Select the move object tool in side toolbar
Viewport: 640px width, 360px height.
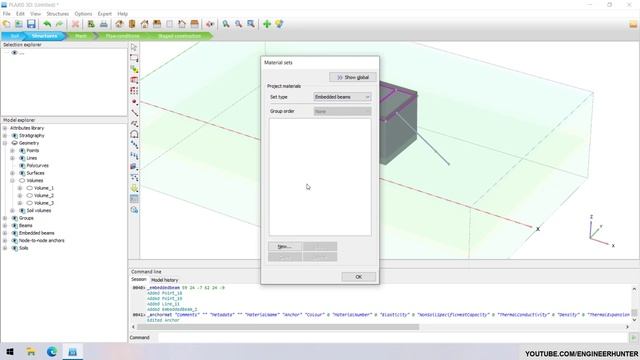(x=134, y=69)
